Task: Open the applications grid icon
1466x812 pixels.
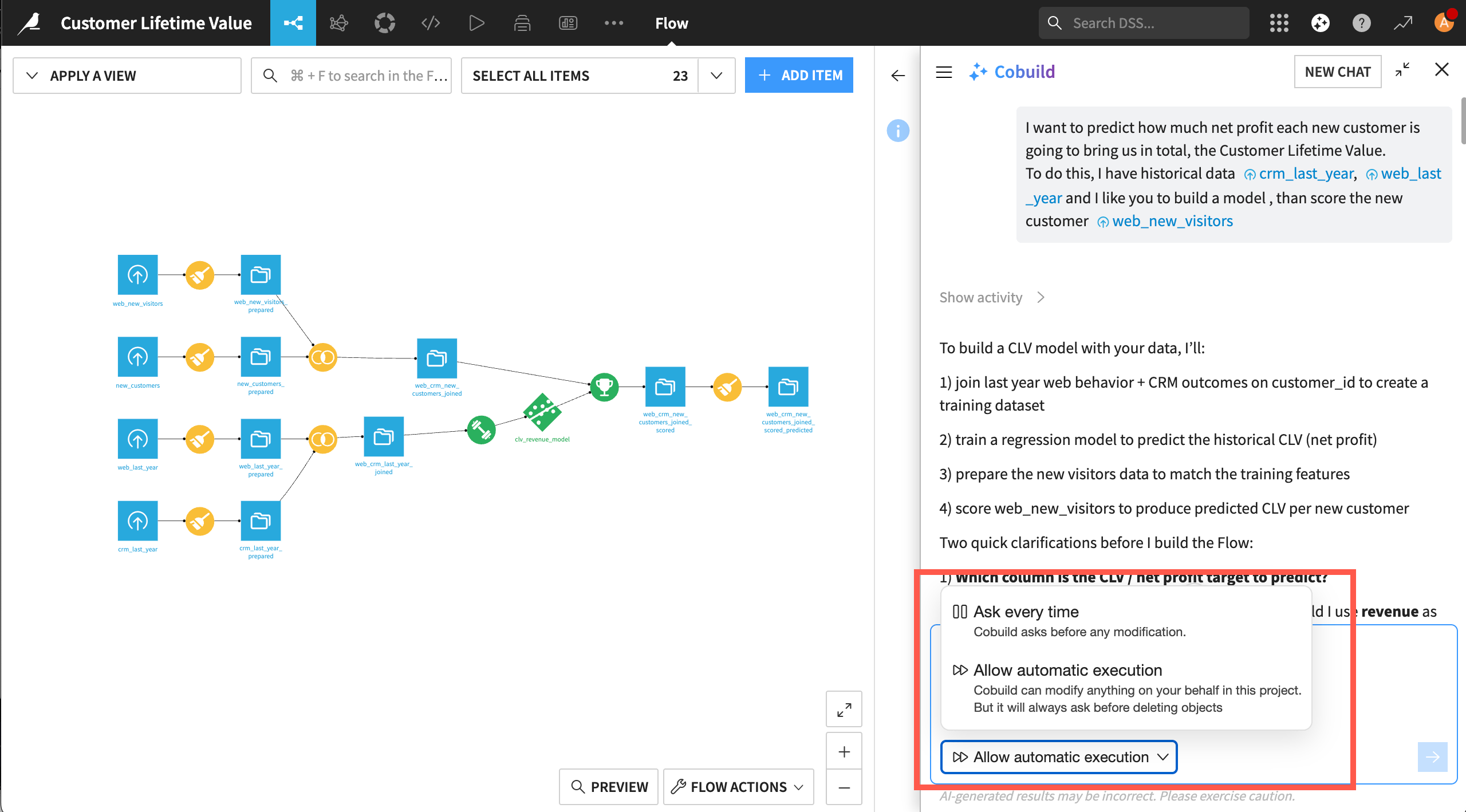Action: coord(1279,23)
